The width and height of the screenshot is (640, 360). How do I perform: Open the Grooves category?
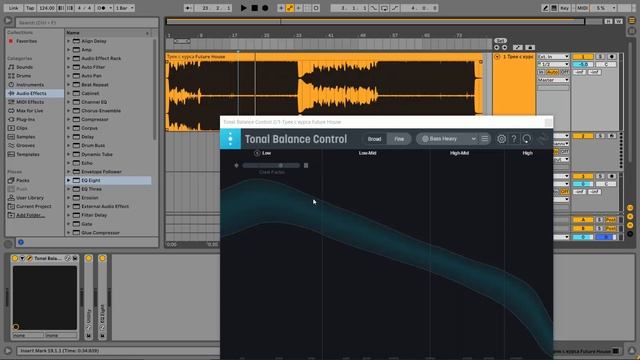[25, 145]
